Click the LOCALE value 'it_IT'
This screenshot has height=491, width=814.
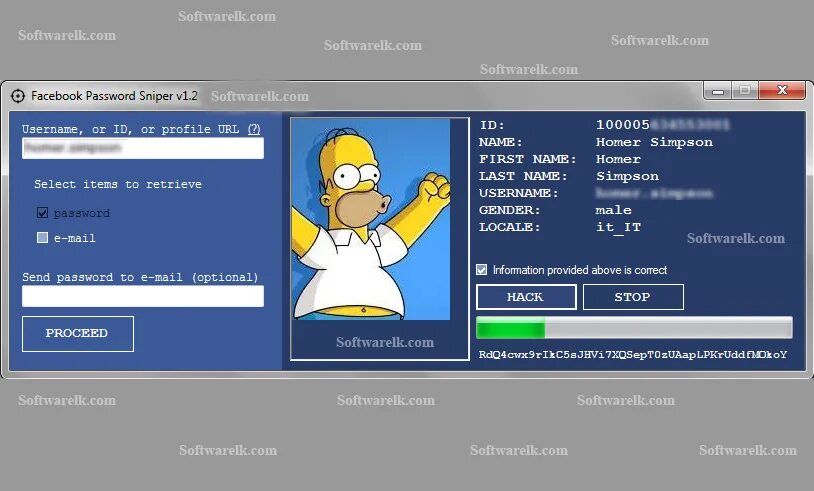coord(618,227)
